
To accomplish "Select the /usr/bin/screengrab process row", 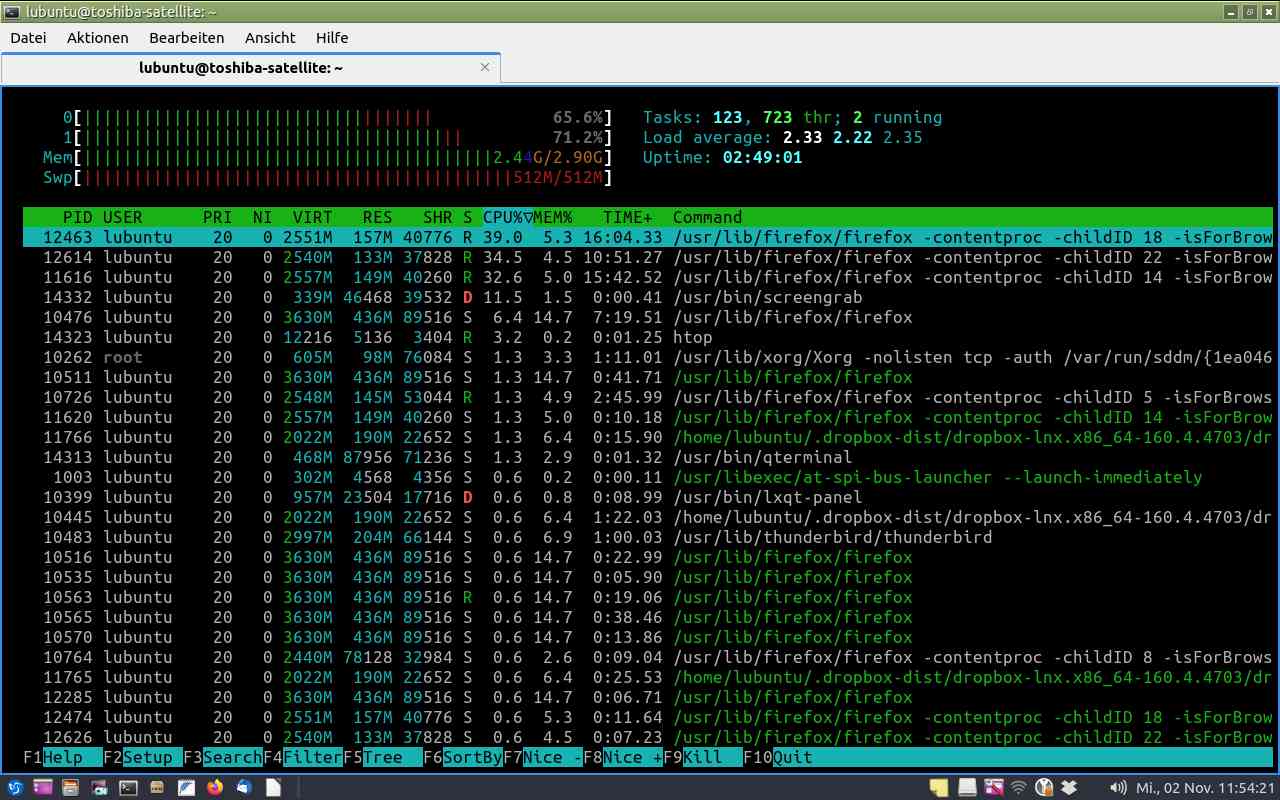I will (x=648, y=297).
